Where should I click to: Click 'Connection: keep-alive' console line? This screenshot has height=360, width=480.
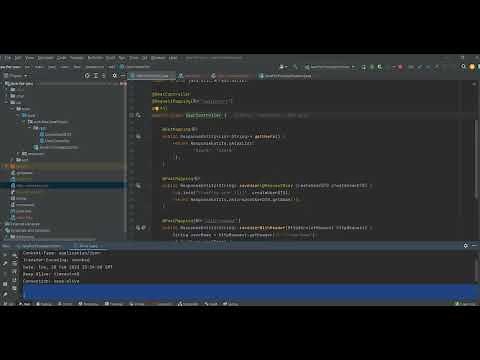[51, 281]
